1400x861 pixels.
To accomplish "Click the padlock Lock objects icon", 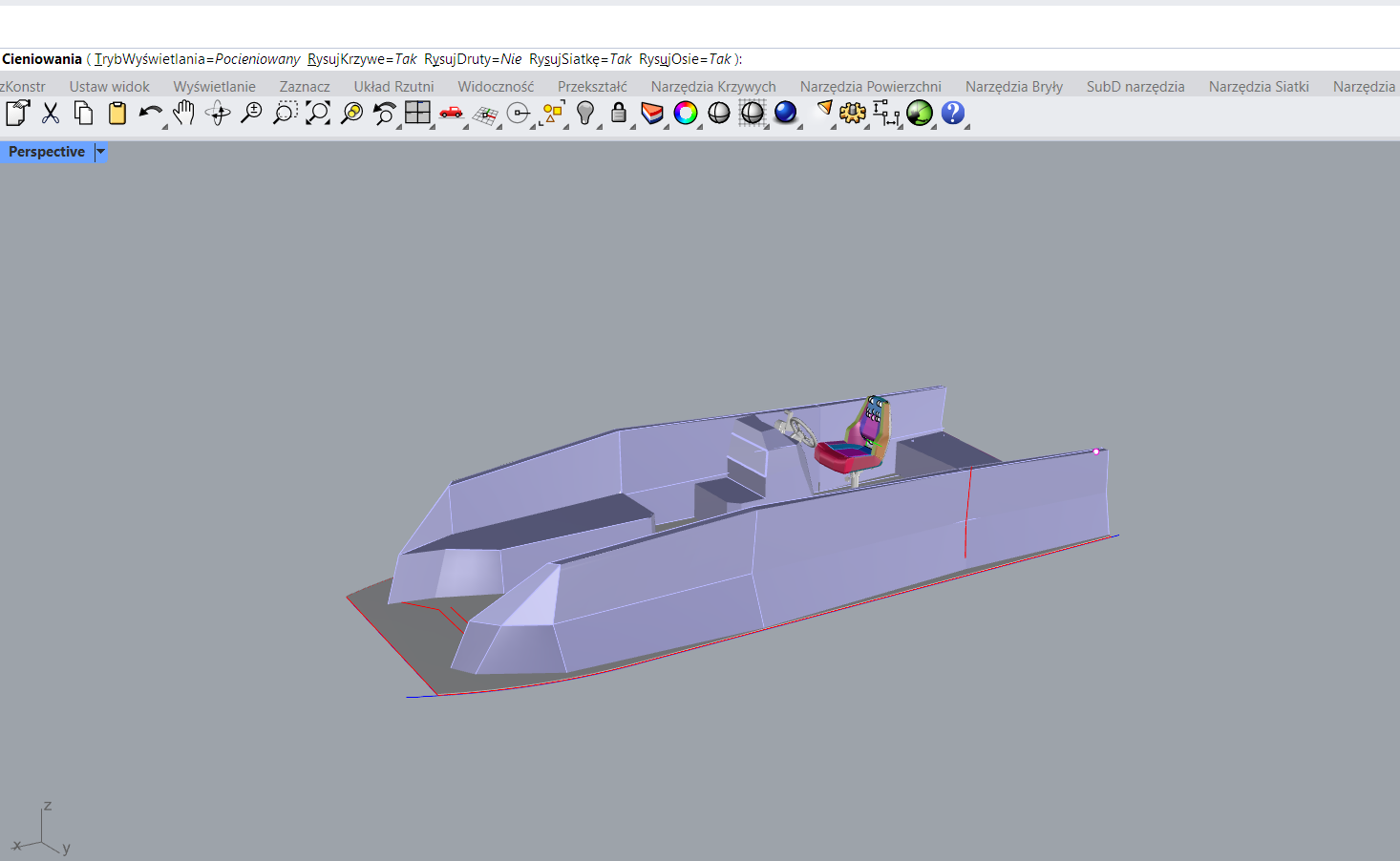I will point(619,114).
